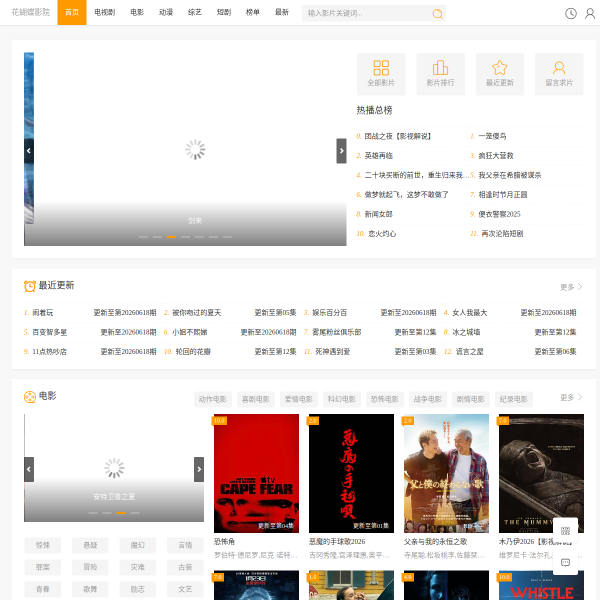The width and height of the screenshot is (600, 600).
Task: Open the 短剧 menu
Action: 224,12
